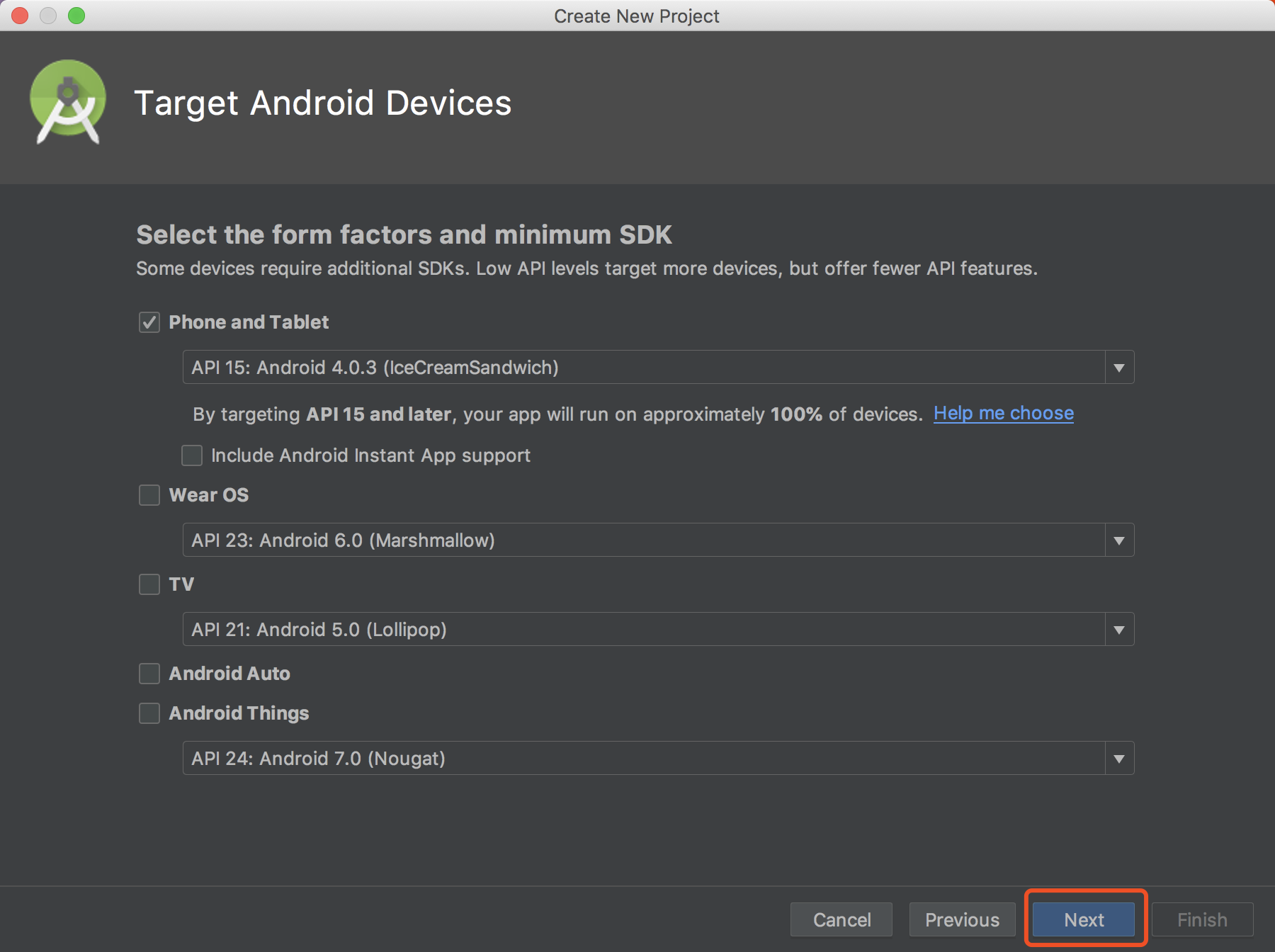Viewport: 1275px width, 952px height.
Task: Open the TV API 21 Lollipop dropdown
Action: 658,629
